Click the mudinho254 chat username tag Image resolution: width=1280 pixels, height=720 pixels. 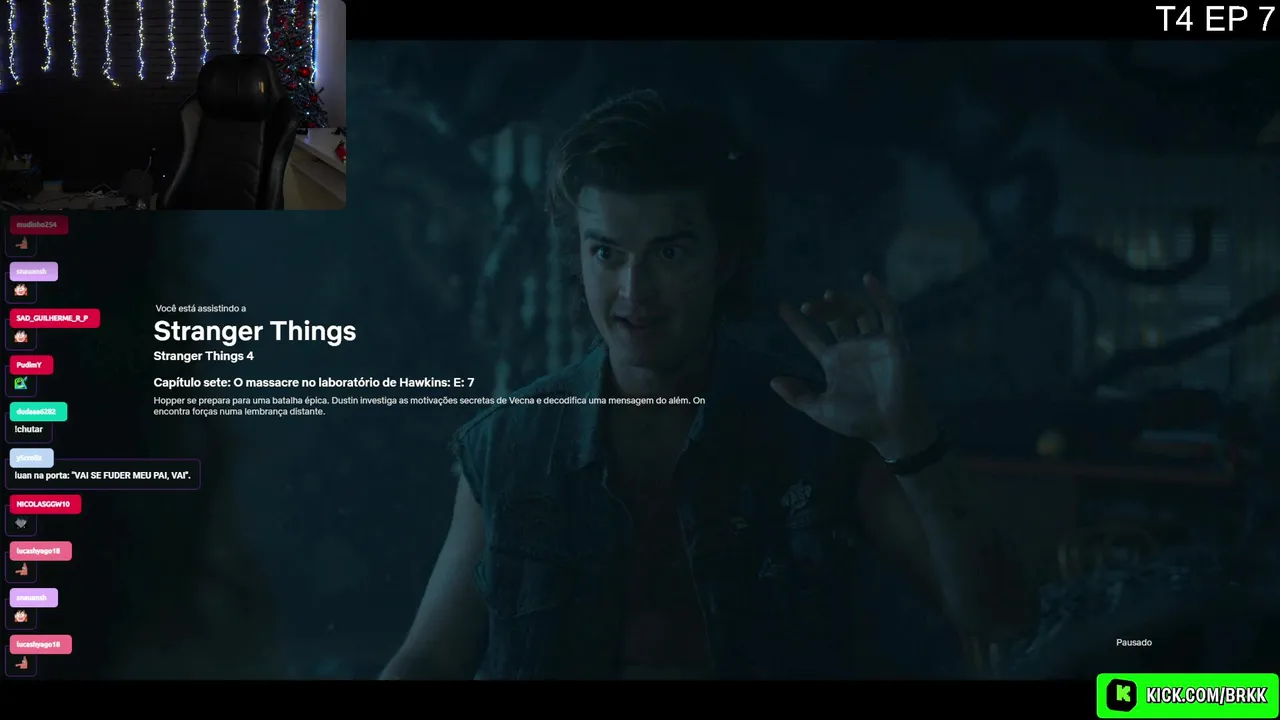coord(39,225)
